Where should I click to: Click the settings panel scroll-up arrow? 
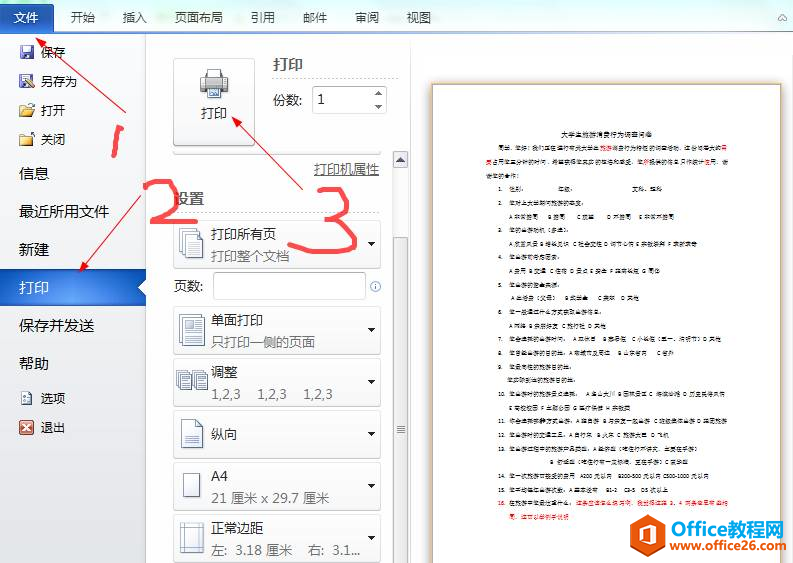[x=401, y=160]
